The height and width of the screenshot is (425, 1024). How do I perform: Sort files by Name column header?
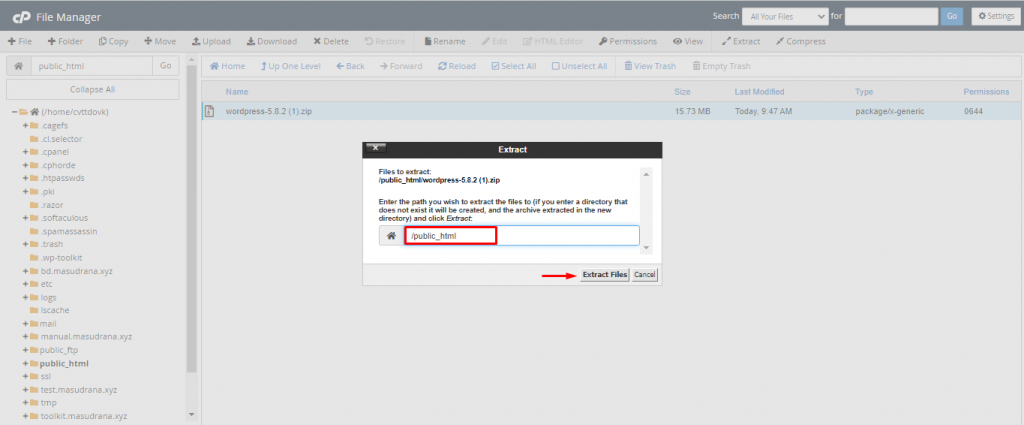236,92
